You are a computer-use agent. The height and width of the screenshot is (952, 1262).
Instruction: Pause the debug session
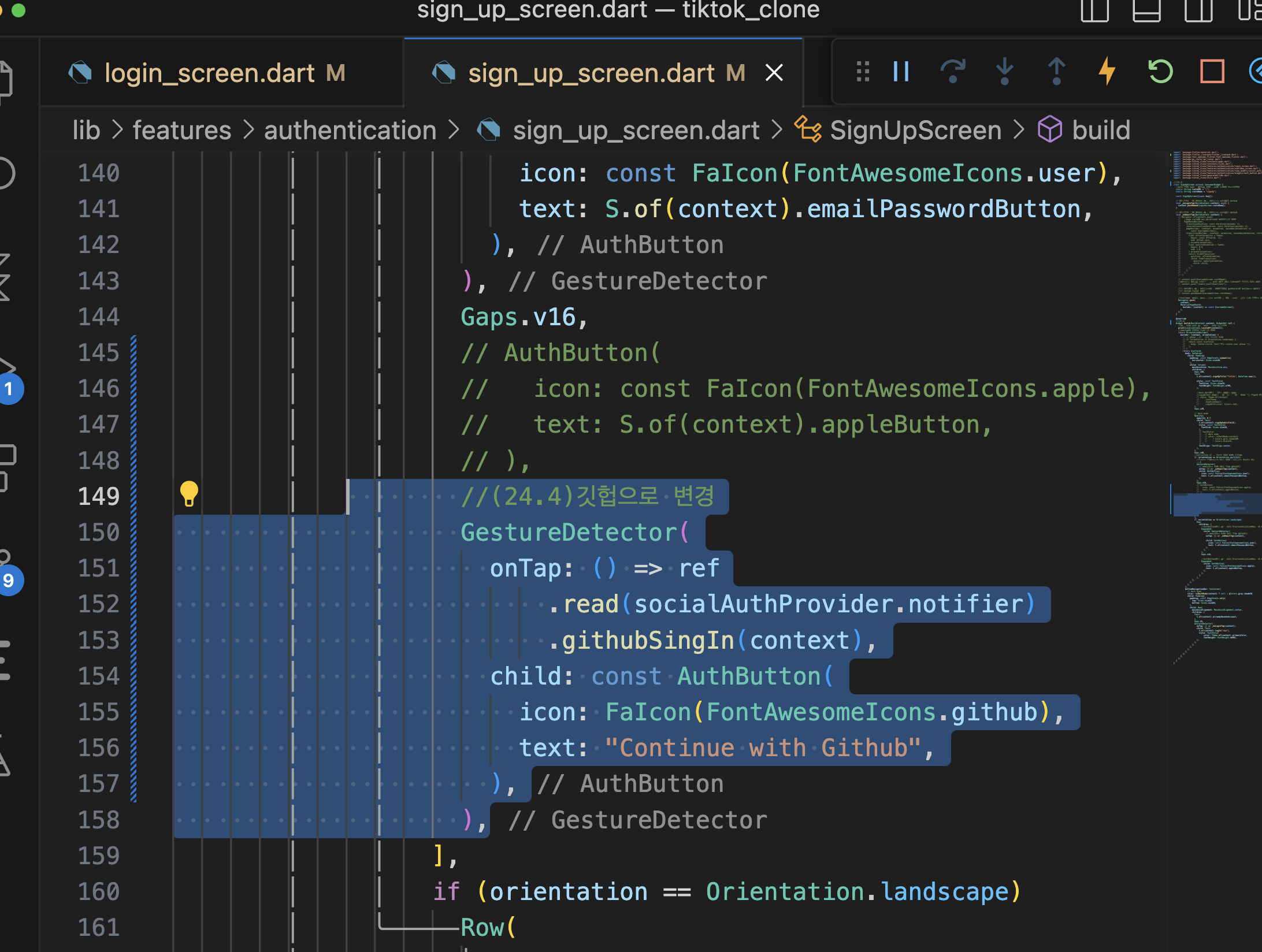point(901,72)
